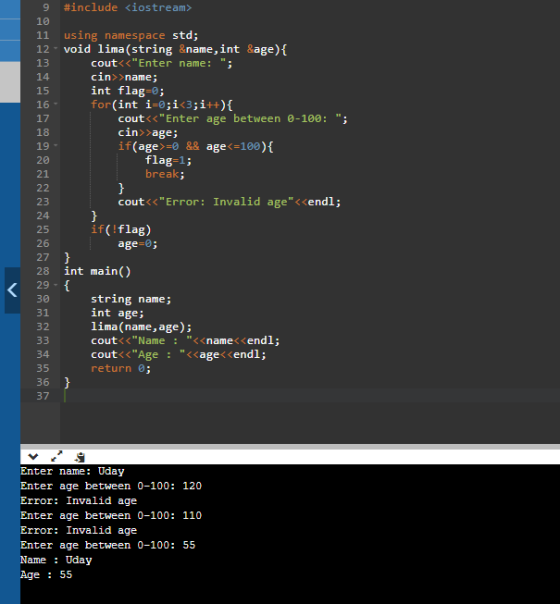Click the 'using namespace std;' line

pyautogui.click(x=131, y=35)
